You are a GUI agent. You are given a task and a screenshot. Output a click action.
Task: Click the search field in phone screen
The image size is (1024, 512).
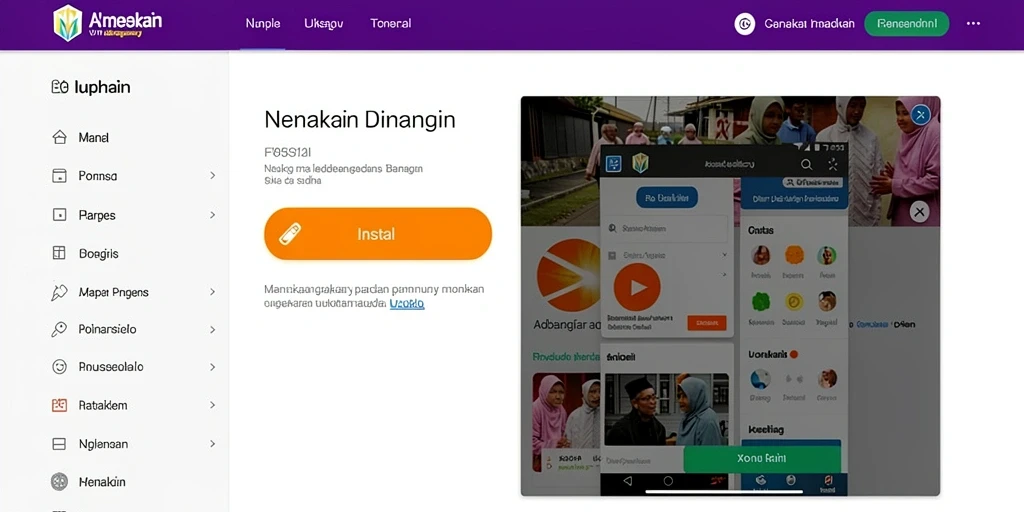coord(666,229)
